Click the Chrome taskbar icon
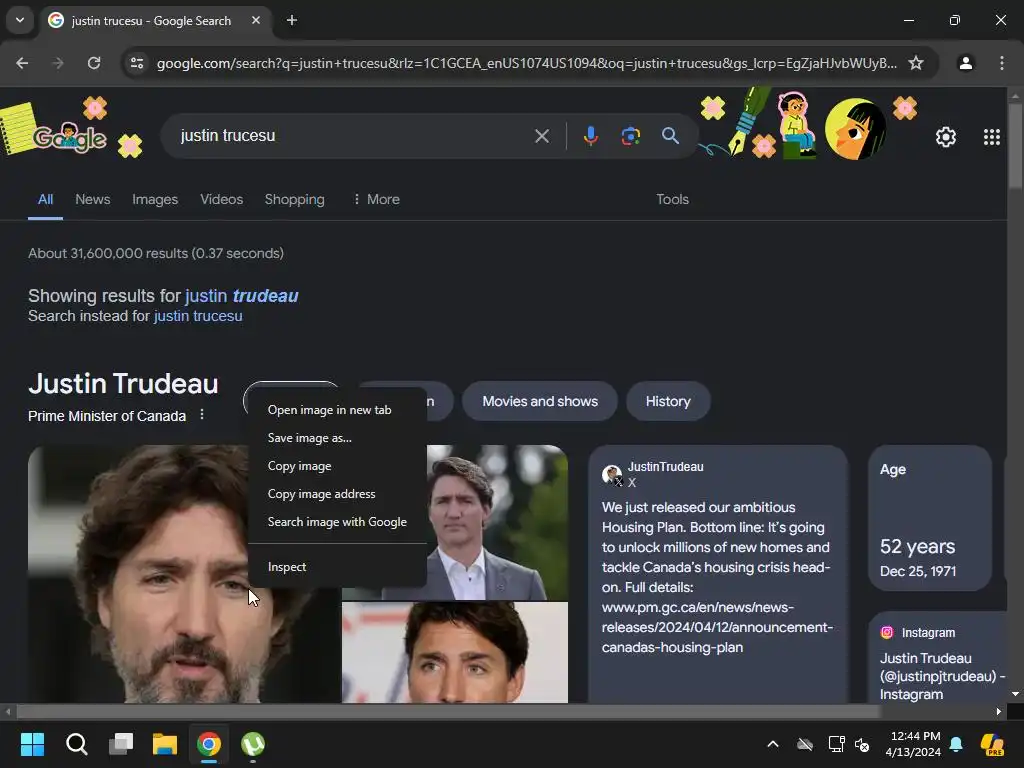The height and width of the screenshot is (768, 1024). point(209,744)
